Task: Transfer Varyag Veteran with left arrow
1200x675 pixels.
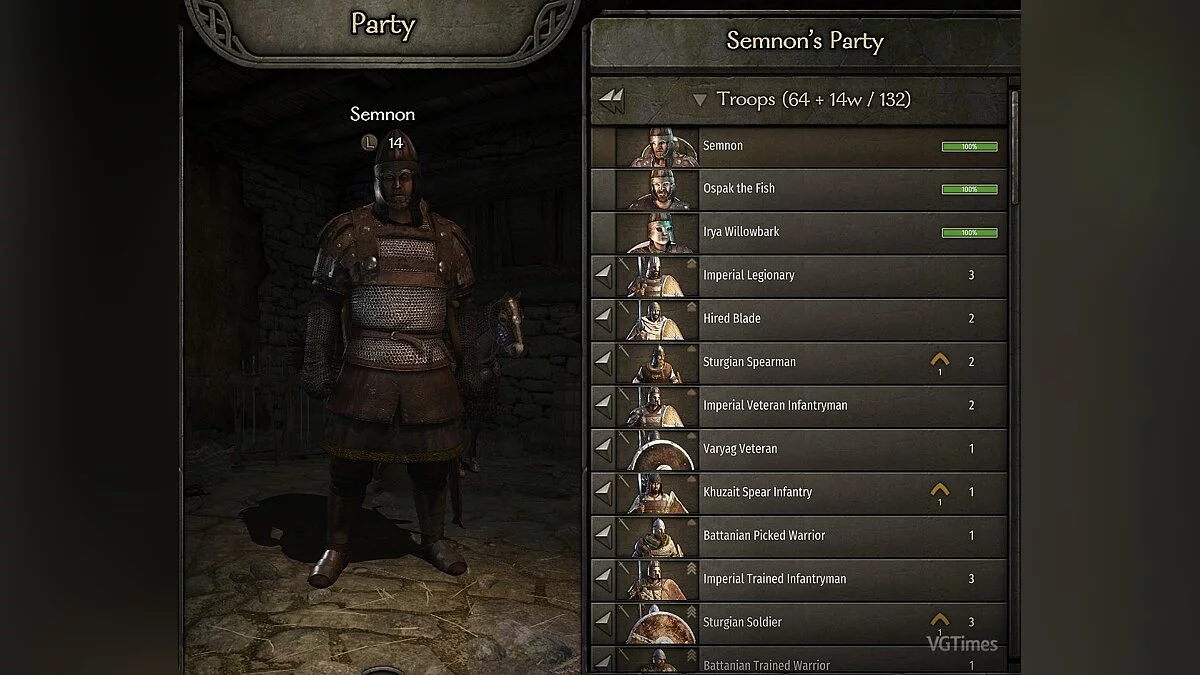Action: pos(603,448)
